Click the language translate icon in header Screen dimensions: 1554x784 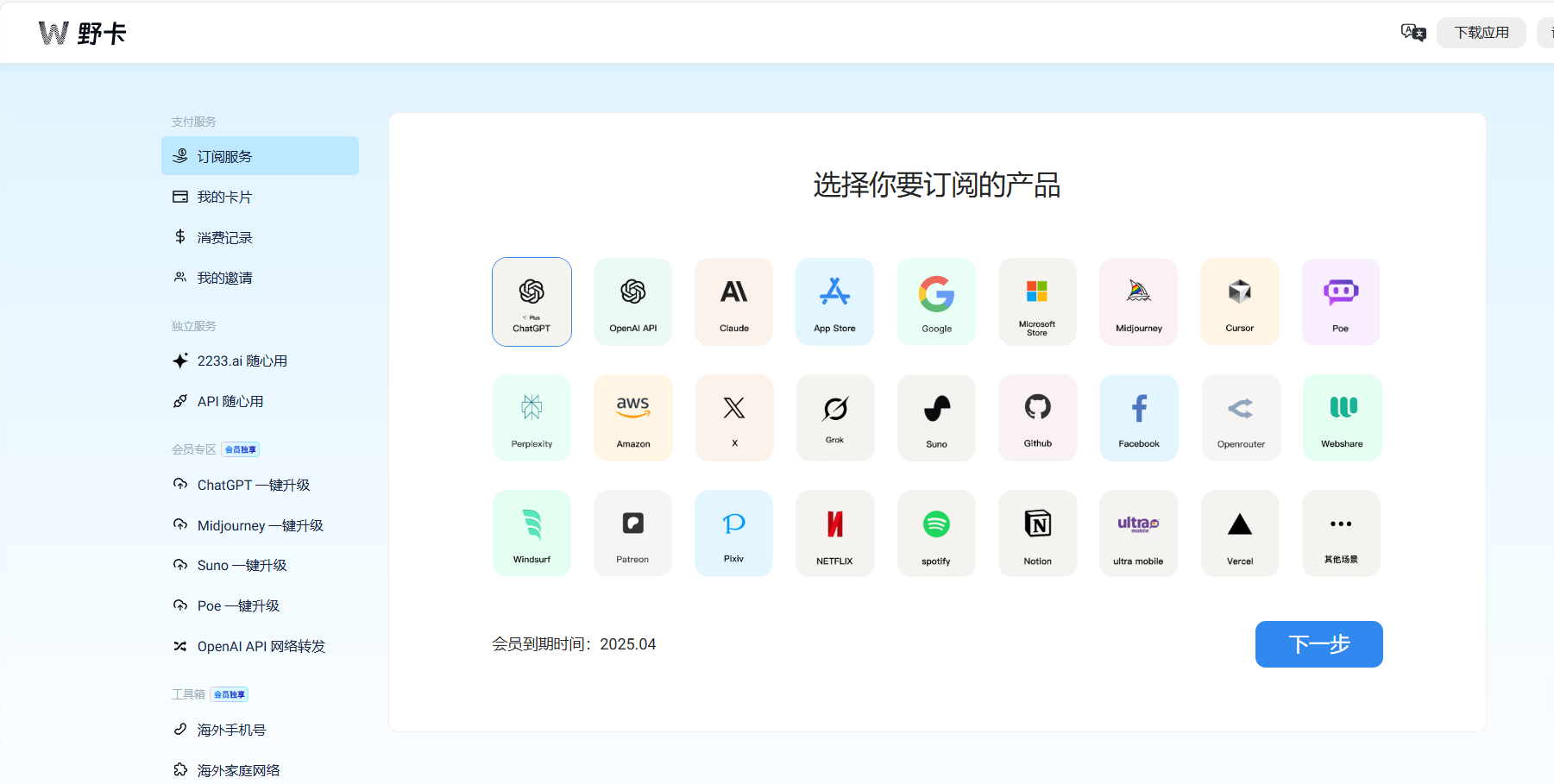click(x=1413, y=33)
